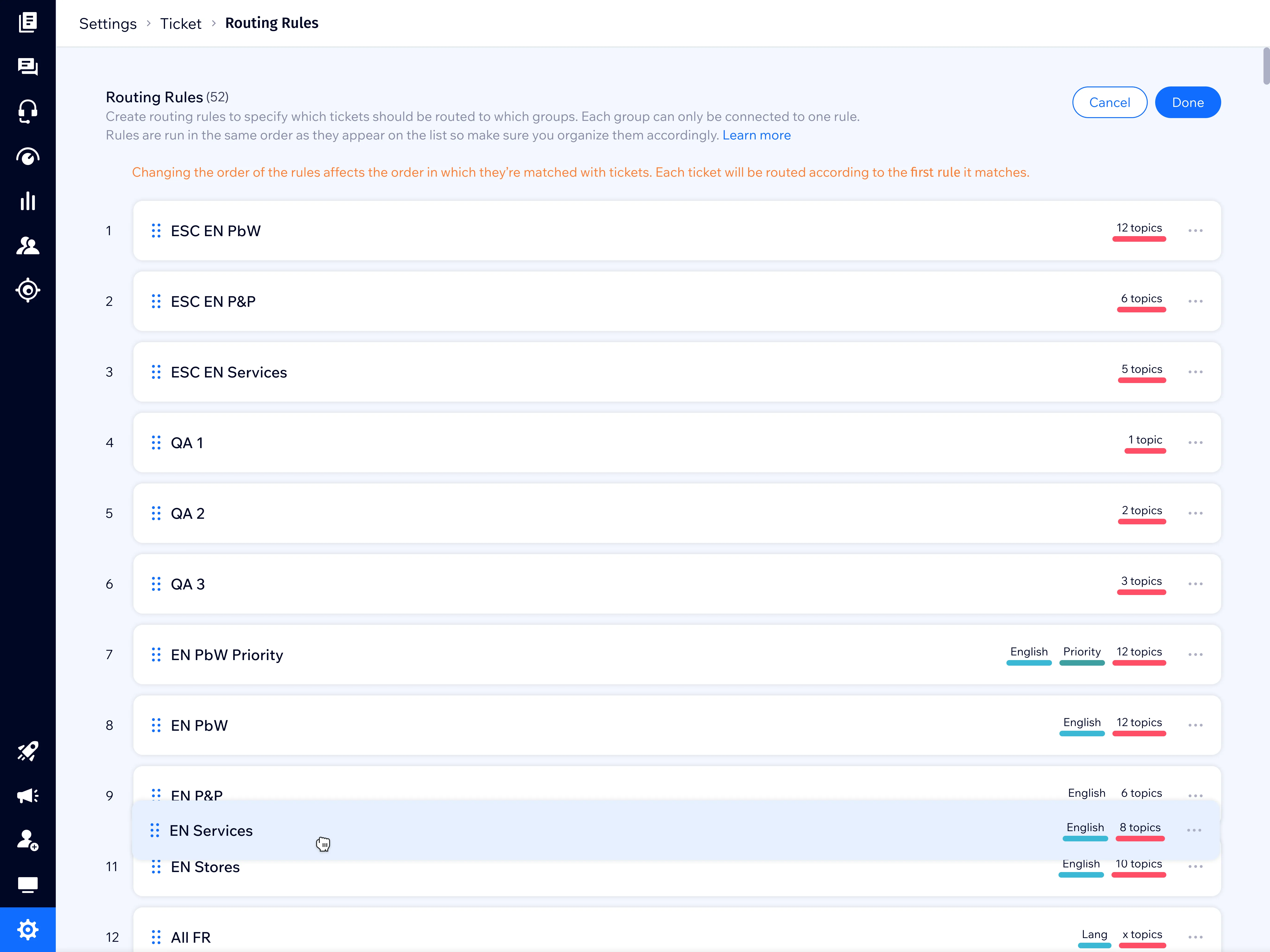Click the 2 topics tag on QA 2
The image size is (1270, 952).
click(1142, 513)
